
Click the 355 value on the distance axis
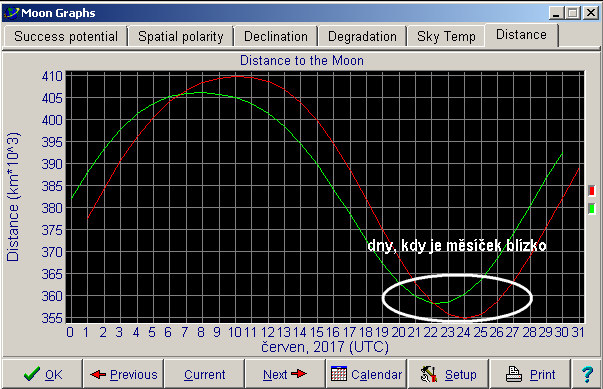[x=52, y=318]
